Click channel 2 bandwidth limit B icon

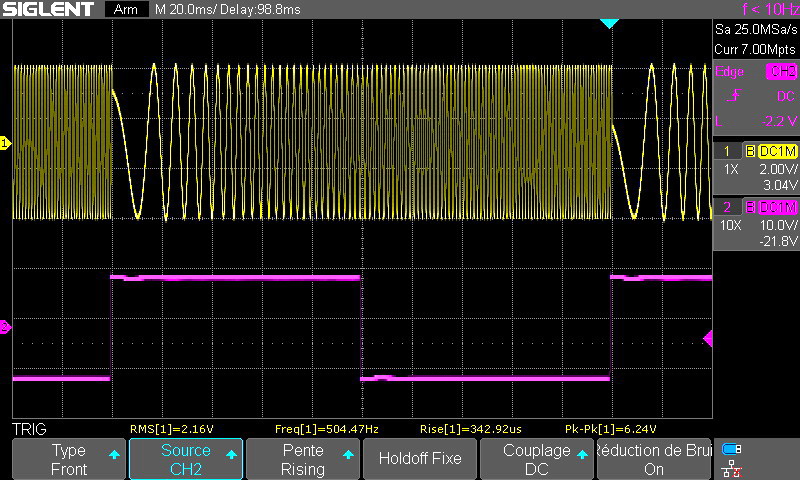(x=749, y=207)
